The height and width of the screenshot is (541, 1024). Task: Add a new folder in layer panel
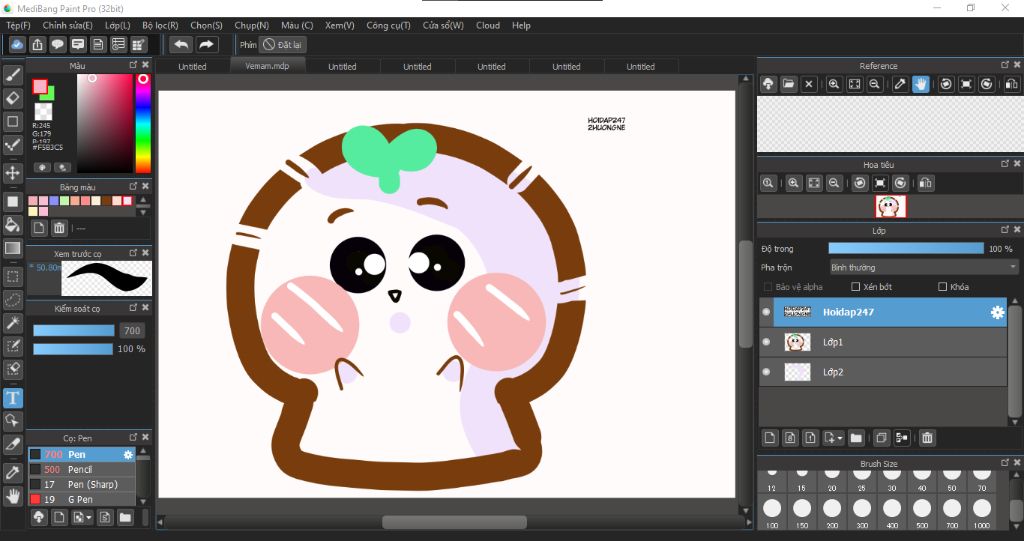pos(856,438)
